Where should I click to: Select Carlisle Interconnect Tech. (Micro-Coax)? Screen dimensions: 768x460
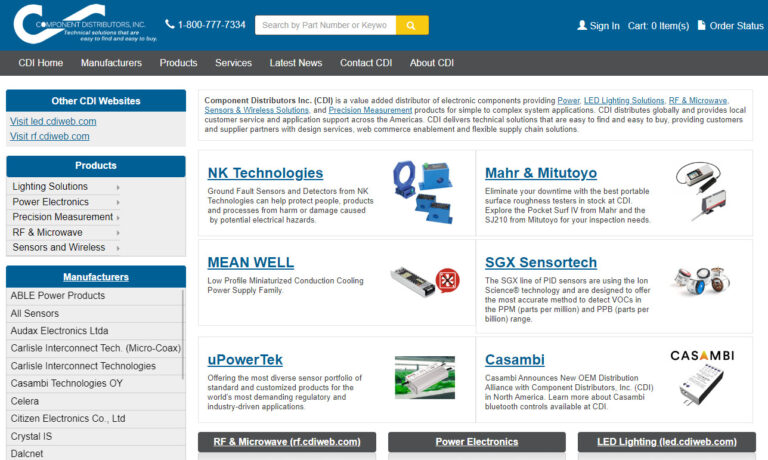[96, 348]
